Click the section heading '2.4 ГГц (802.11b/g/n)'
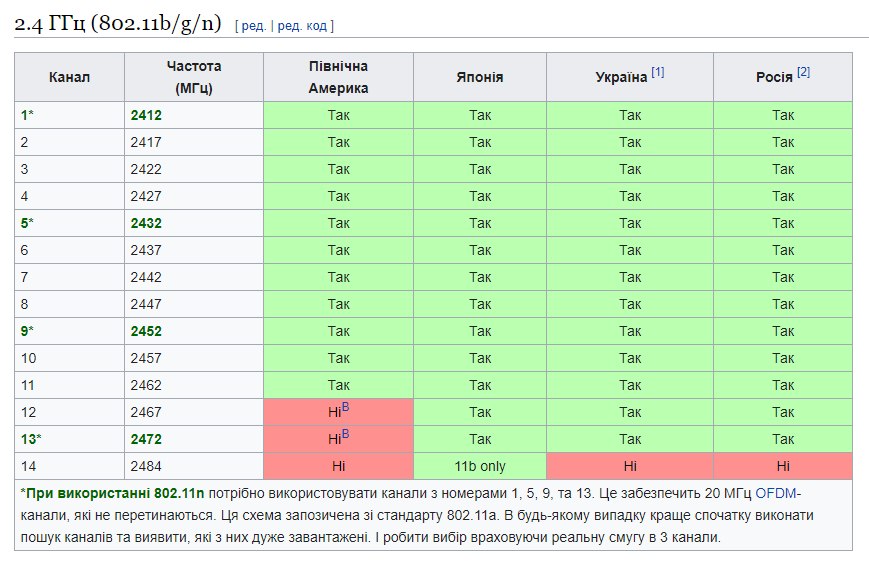Screen dimensions: 869x563 pyautogui.click(x=117, y=24)
